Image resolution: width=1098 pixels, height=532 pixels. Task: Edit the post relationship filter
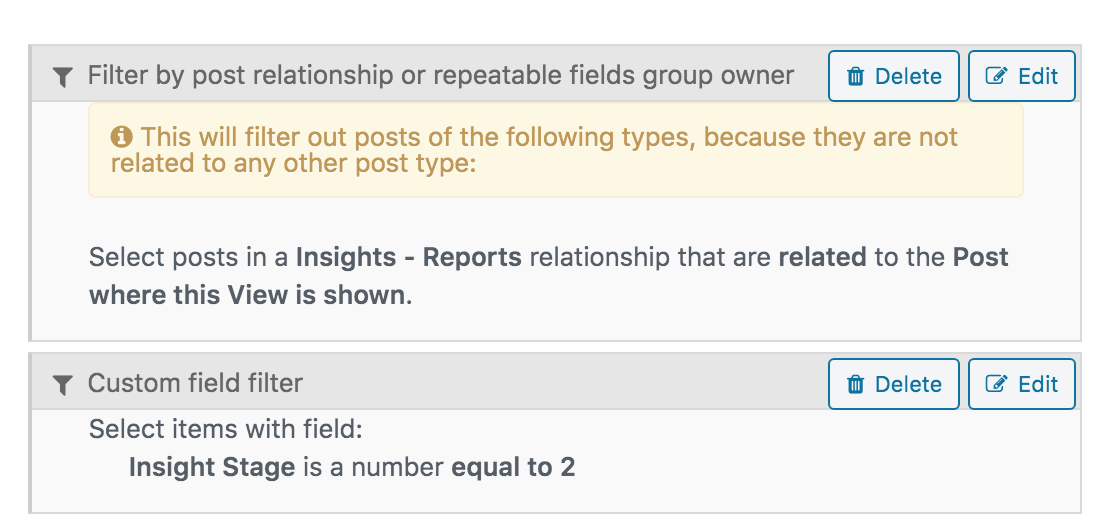click(x=1022, y=76)
